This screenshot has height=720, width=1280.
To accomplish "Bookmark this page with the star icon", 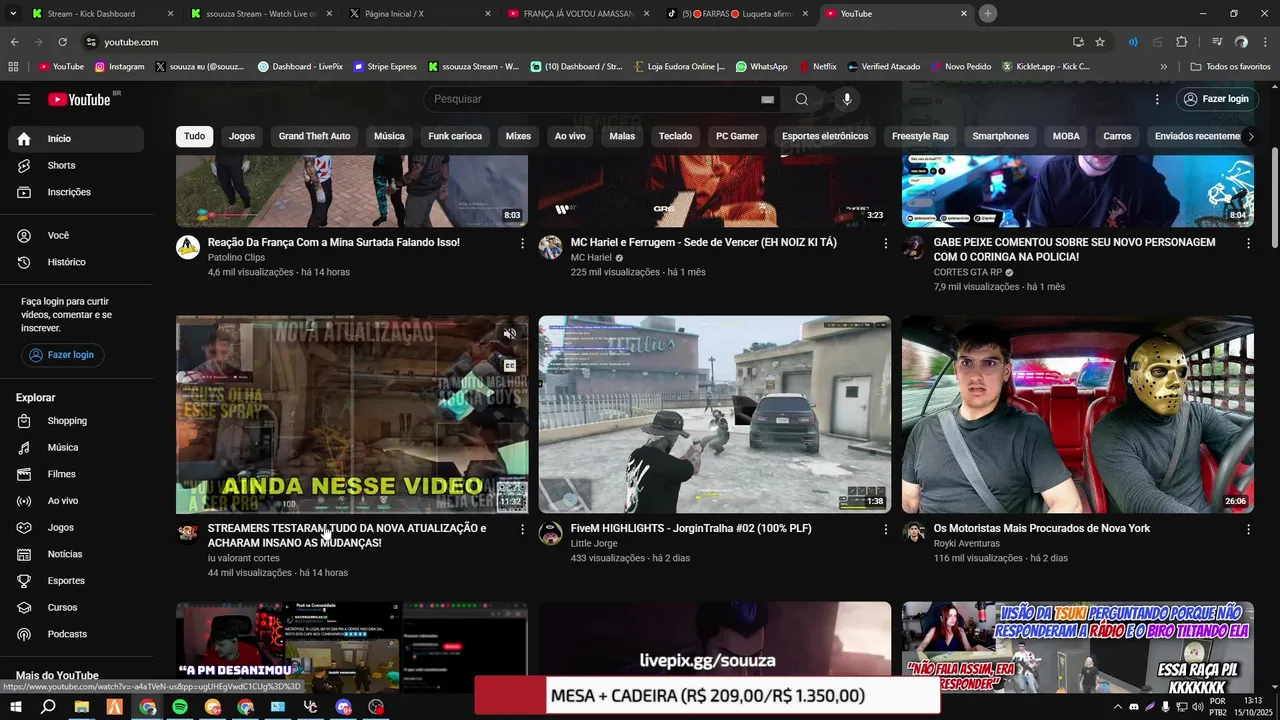I will [1100, 42].
